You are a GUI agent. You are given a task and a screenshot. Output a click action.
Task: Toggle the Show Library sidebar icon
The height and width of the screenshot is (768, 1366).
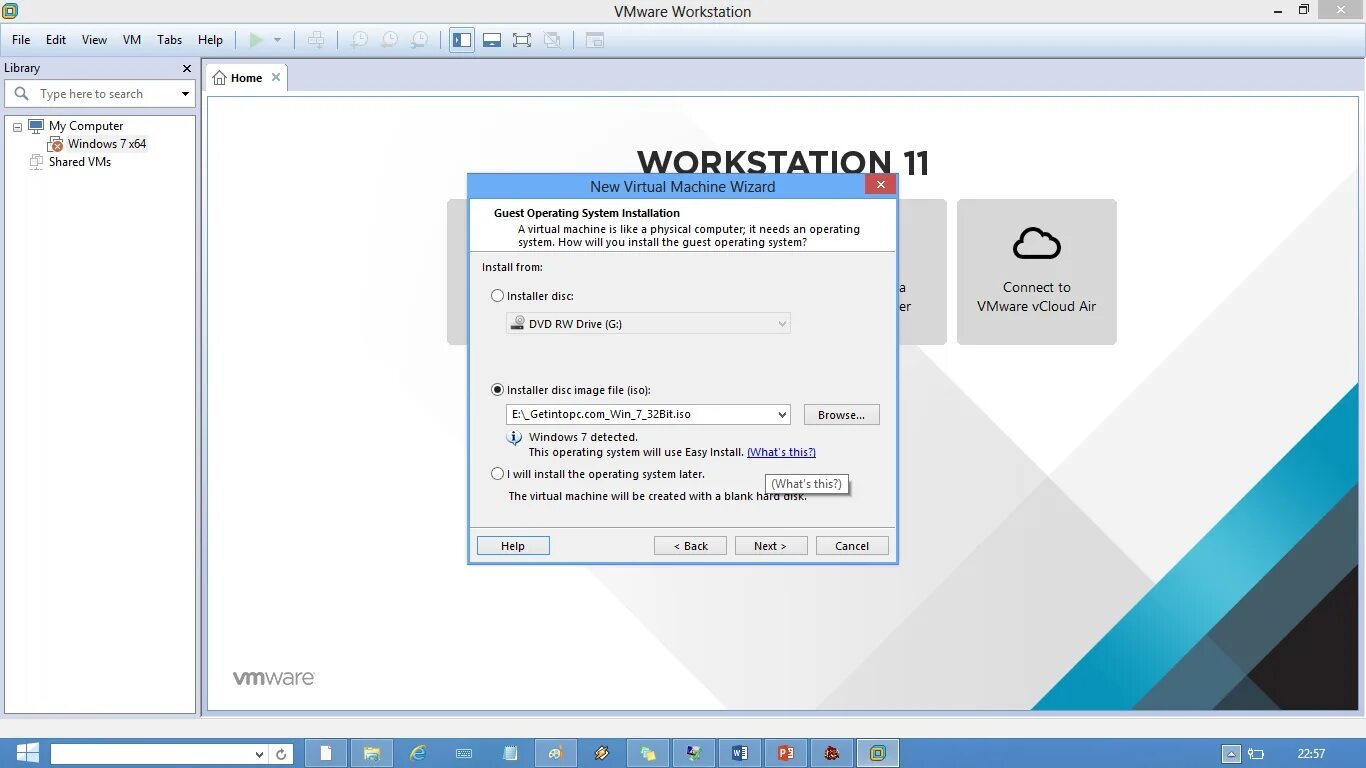(461, 40)
